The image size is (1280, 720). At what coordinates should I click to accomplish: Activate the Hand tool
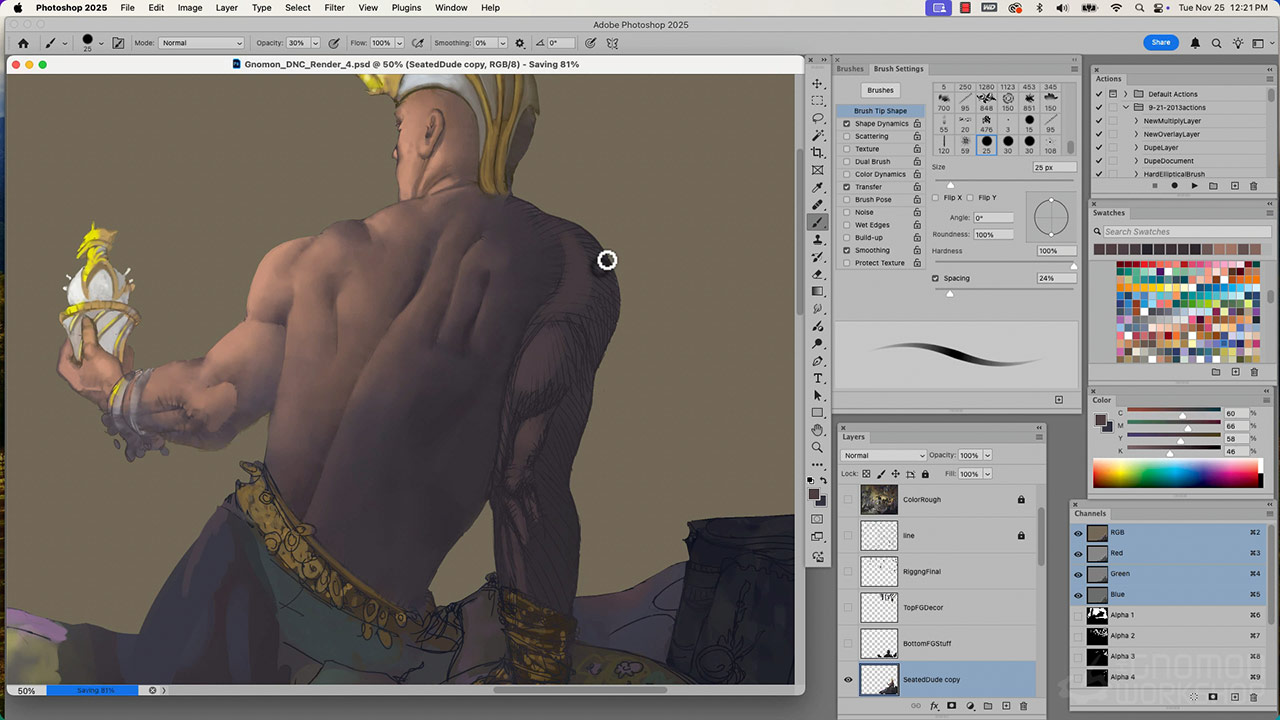[x=818, y=430]
